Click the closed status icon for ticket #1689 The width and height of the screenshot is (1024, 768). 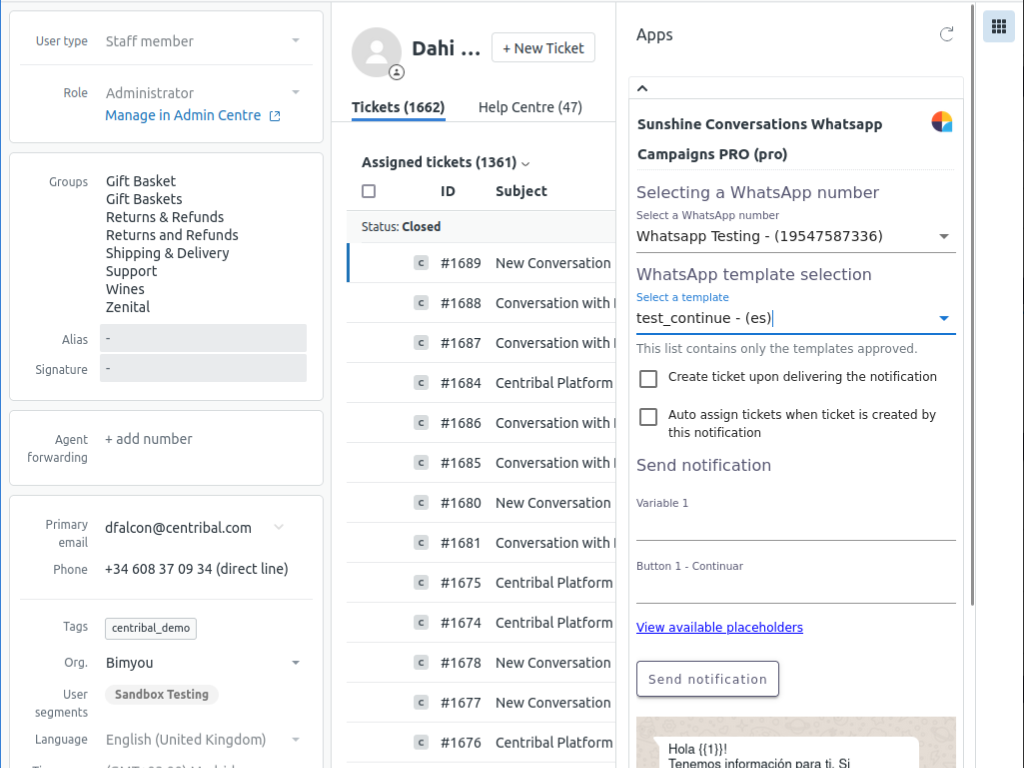tap(421, 263)
